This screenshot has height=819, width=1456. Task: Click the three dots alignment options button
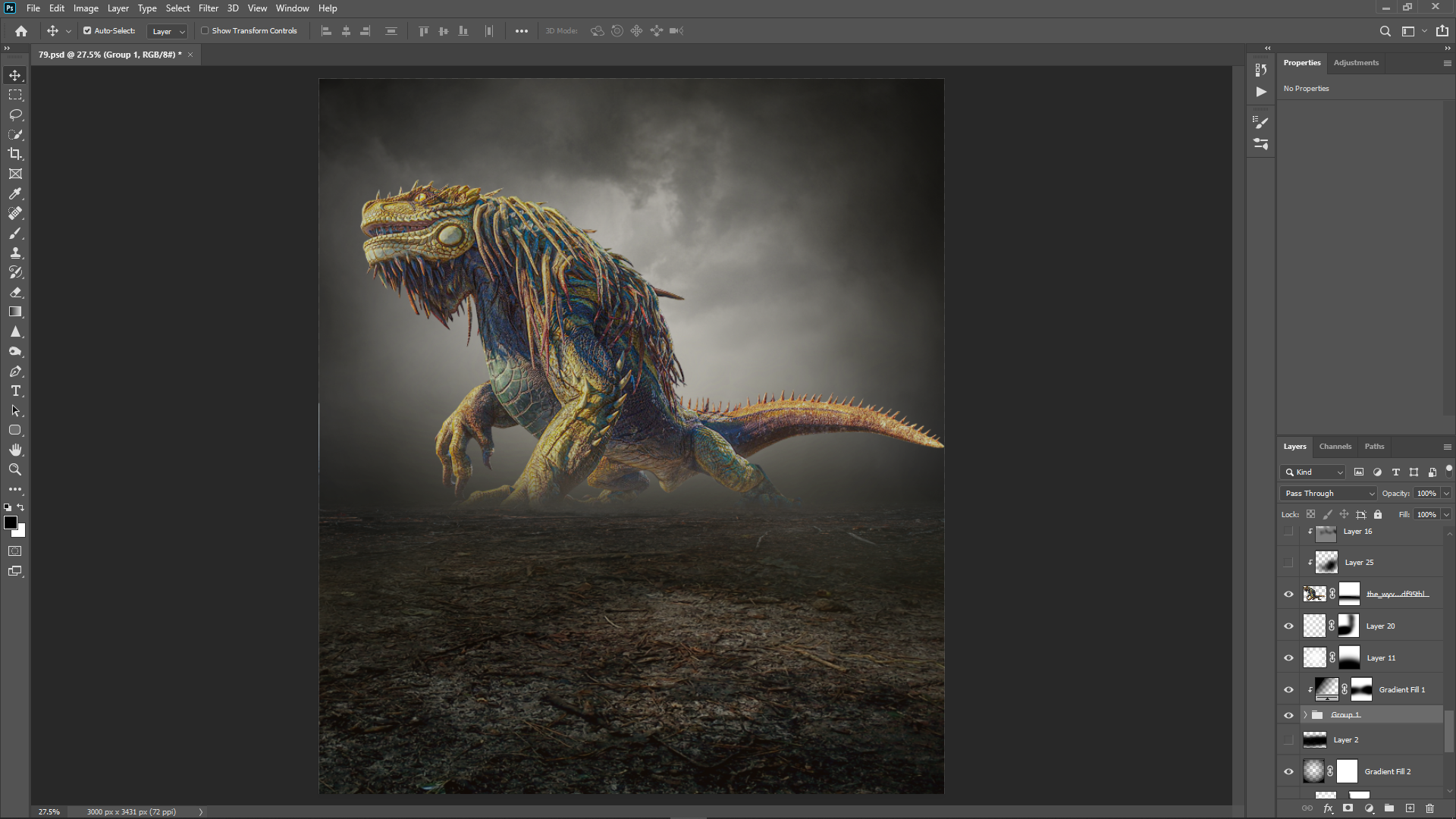522,31
